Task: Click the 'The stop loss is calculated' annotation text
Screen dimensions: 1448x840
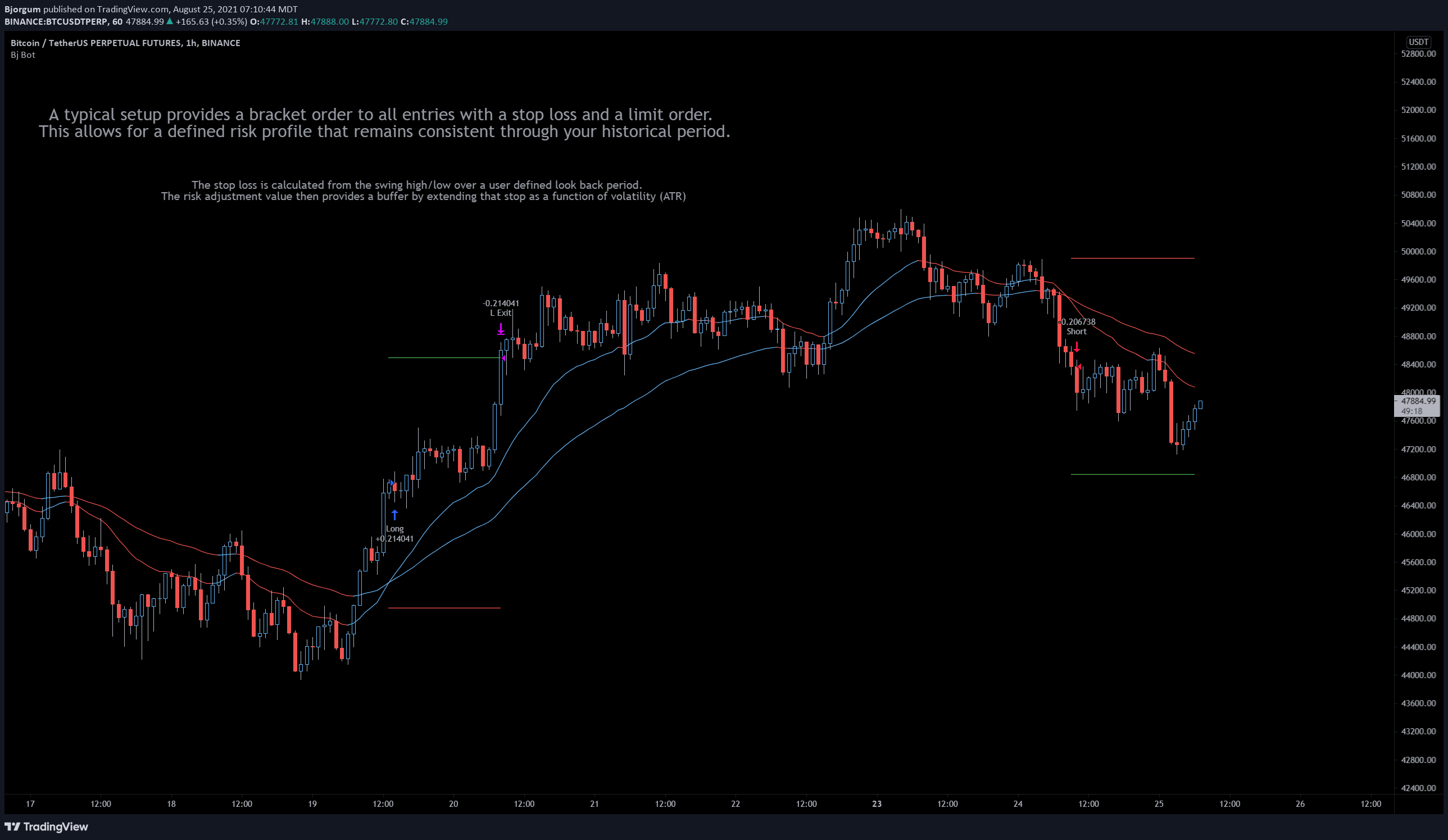Action: coord(424,190)
